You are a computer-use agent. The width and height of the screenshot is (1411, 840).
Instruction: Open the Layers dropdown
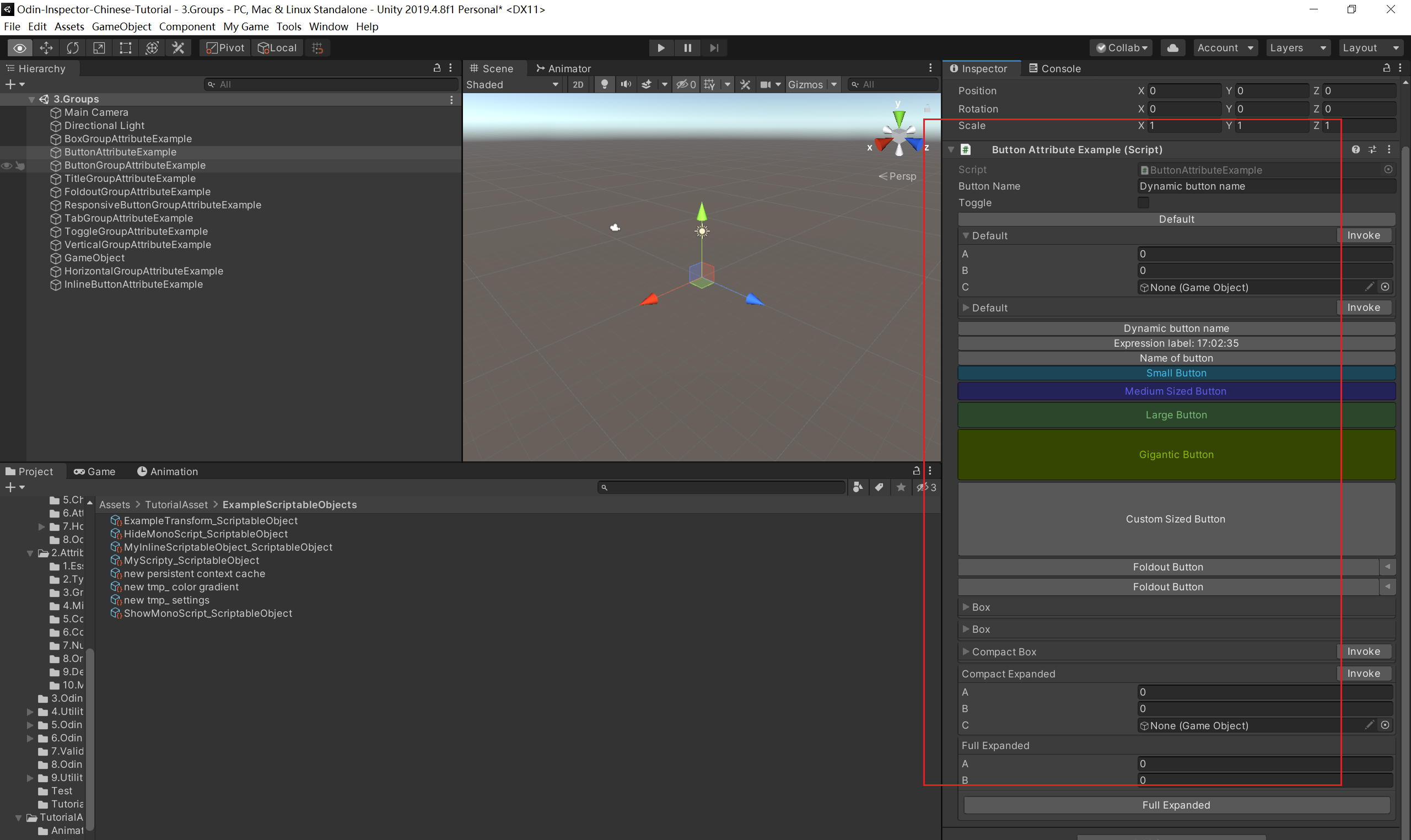pyautogui.click(x=1298, y=48)
